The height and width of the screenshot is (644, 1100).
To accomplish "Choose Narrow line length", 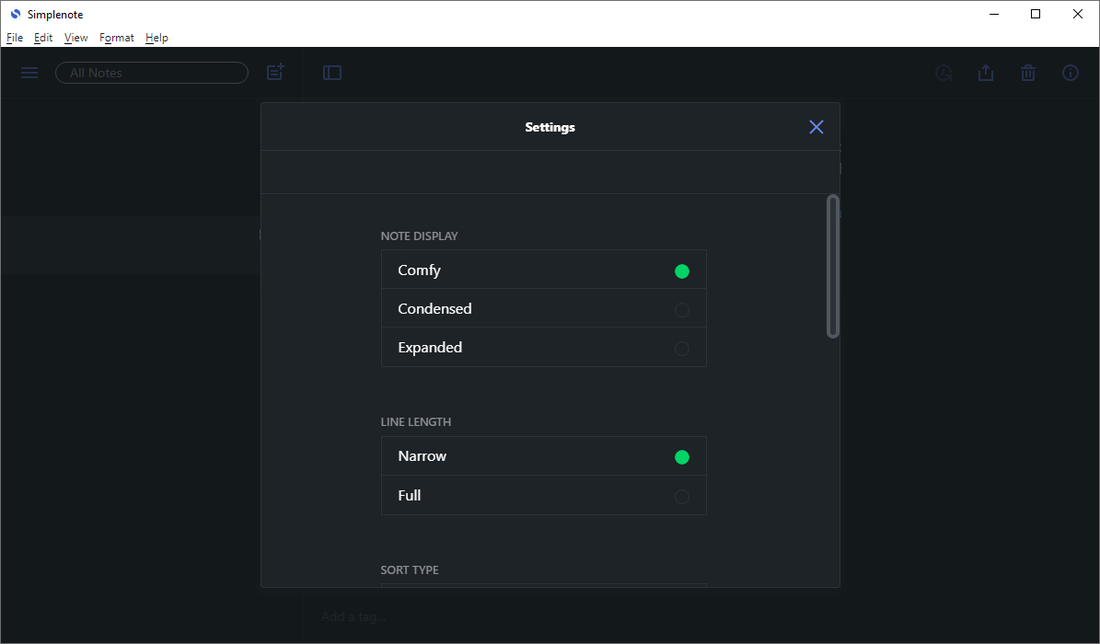I will pos(543,456).
